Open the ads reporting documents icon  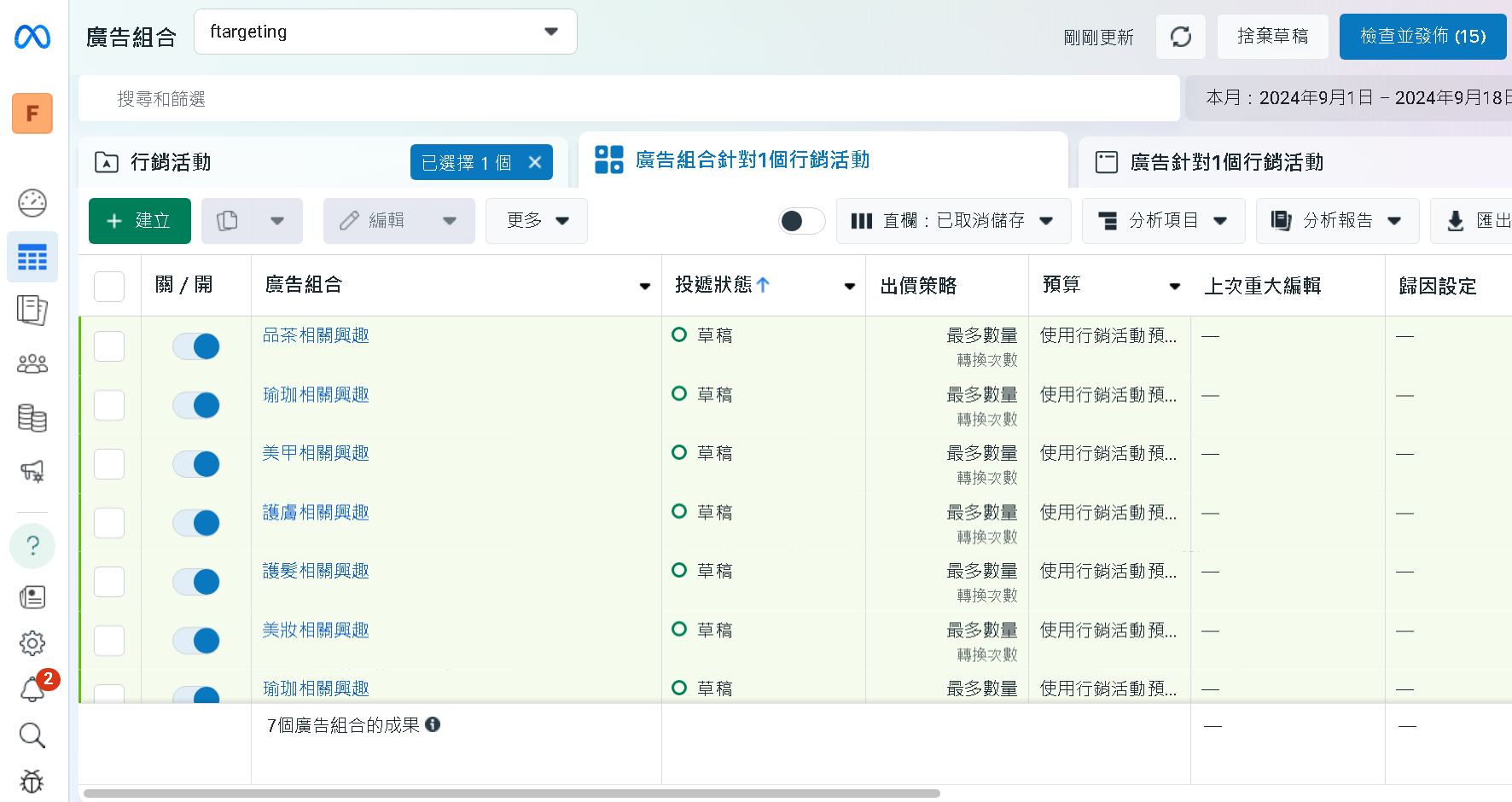(32, 310)
